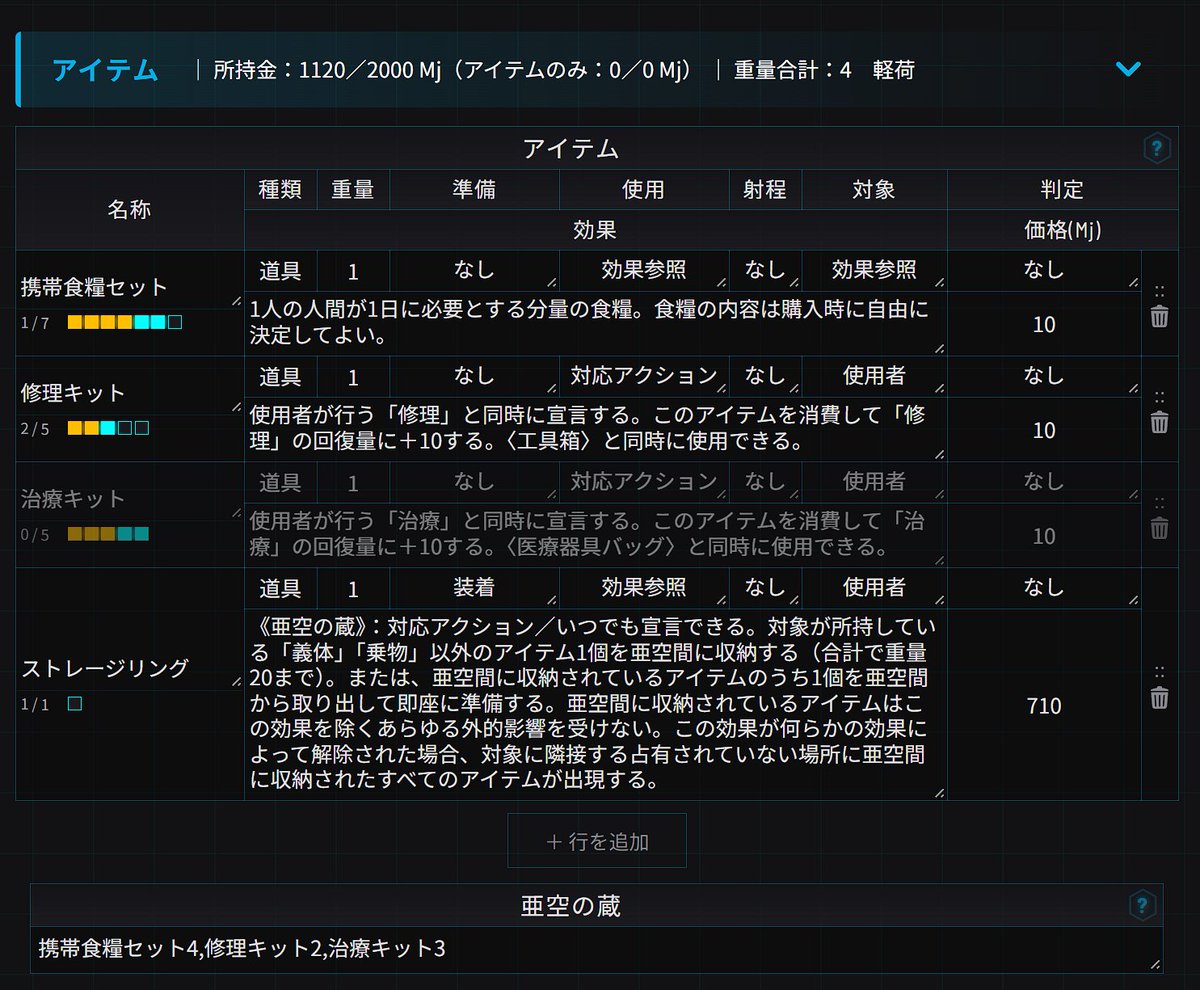This screenshot has width=1200, height=990.
Task: Edit the 携帯食糧セット name field
Action: pos(130,288)
